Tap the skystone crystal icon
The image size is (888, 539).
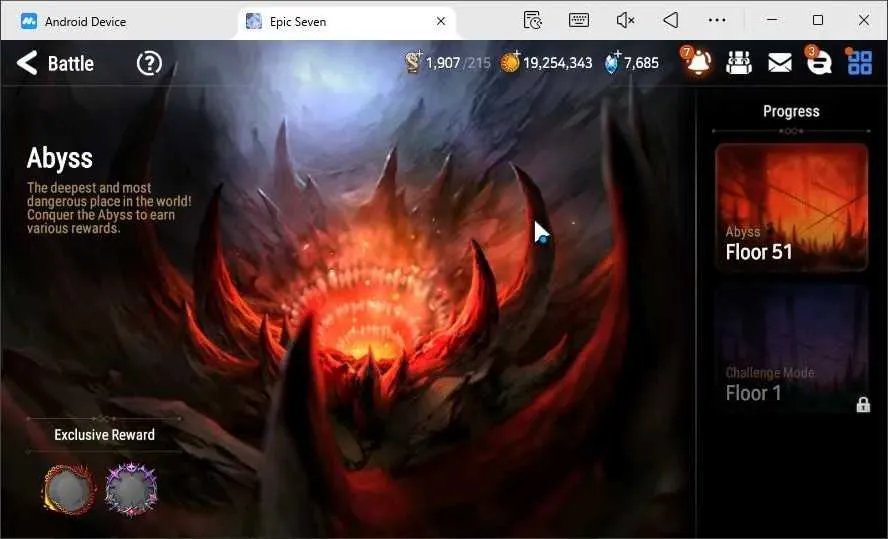pos(612,62)
